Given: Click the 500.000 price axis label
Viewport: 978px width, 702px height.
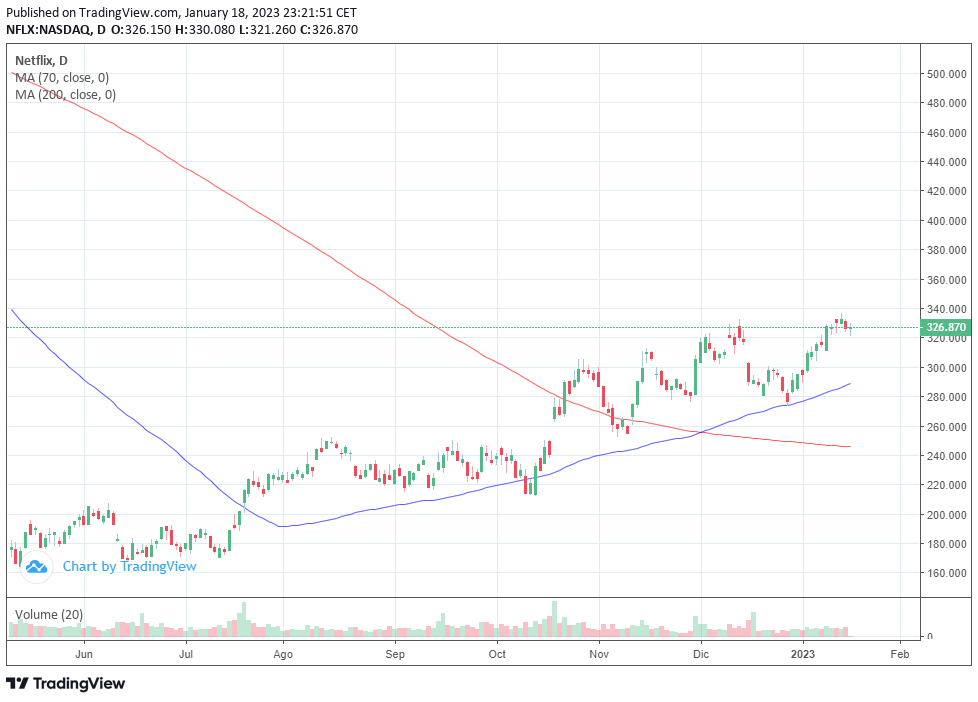Looking at the screenshot, I should 947,74.
